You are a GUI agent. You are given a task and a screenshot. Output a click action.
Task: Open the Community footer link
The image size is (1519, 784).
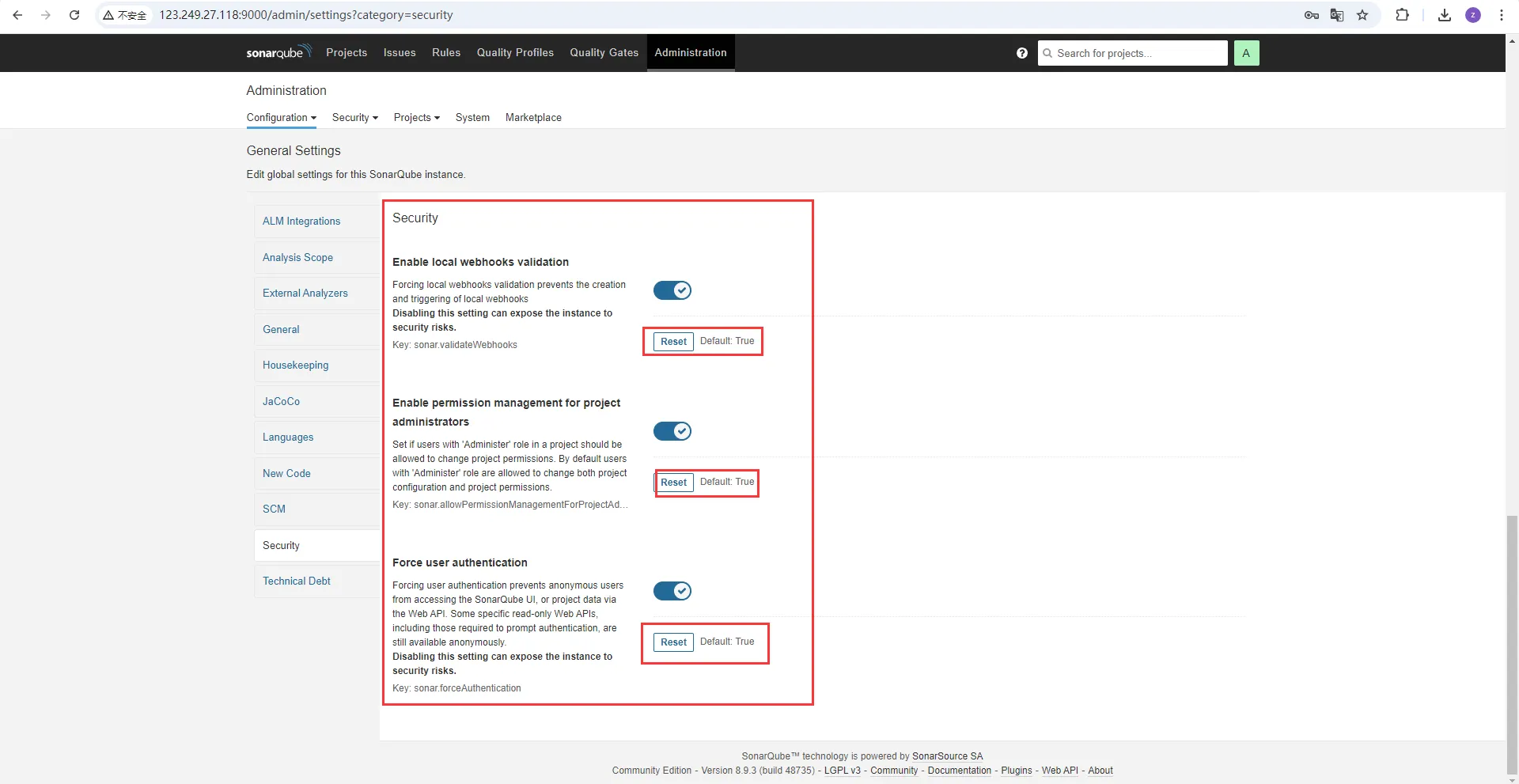tap(894, 771)
